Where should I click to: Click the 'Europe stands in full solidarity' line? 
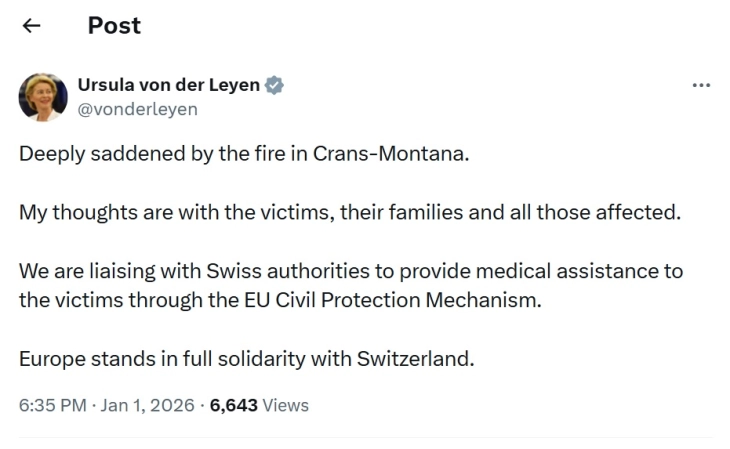(x=246, y=359)
